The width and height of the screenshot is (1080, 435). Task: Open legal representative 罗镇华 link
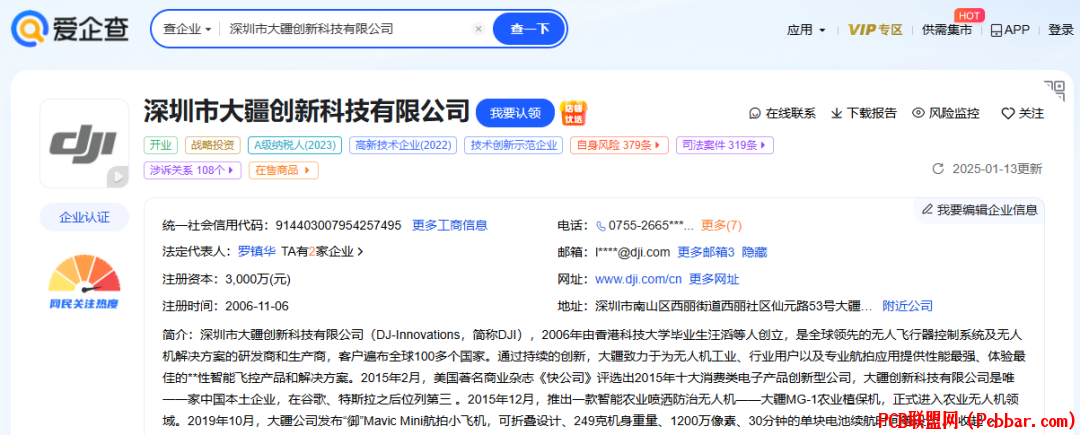(x=257, y=252)
